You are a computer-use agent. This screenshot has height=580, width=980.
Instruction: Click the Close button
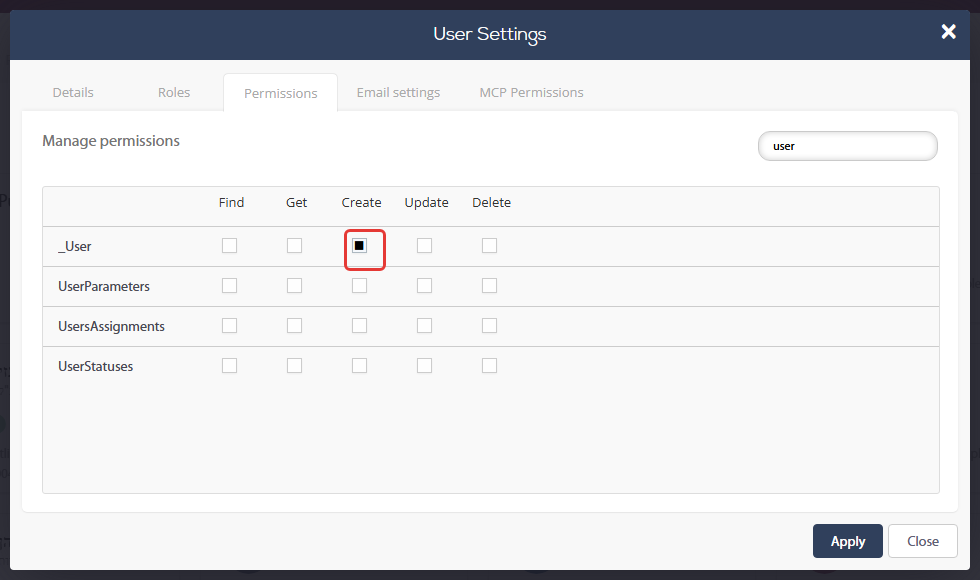pos(922,541)
